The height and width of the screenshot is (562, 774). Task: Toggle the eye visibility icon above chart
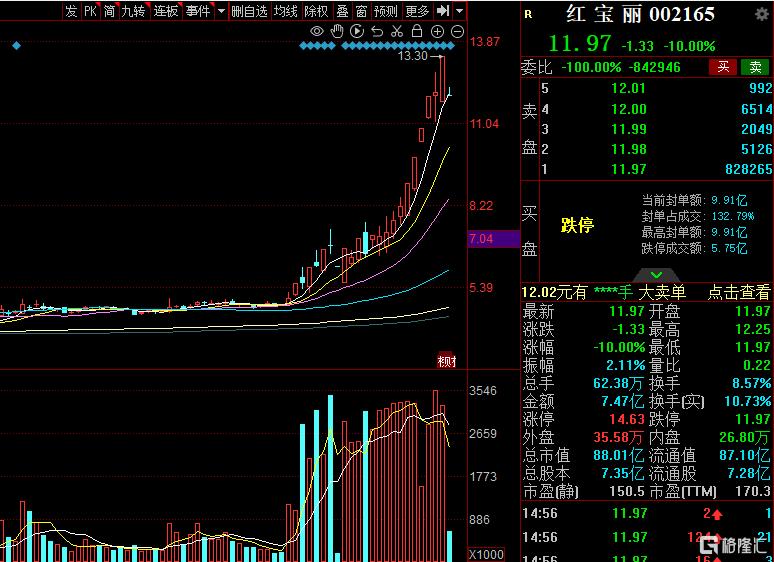click(317, 32)
